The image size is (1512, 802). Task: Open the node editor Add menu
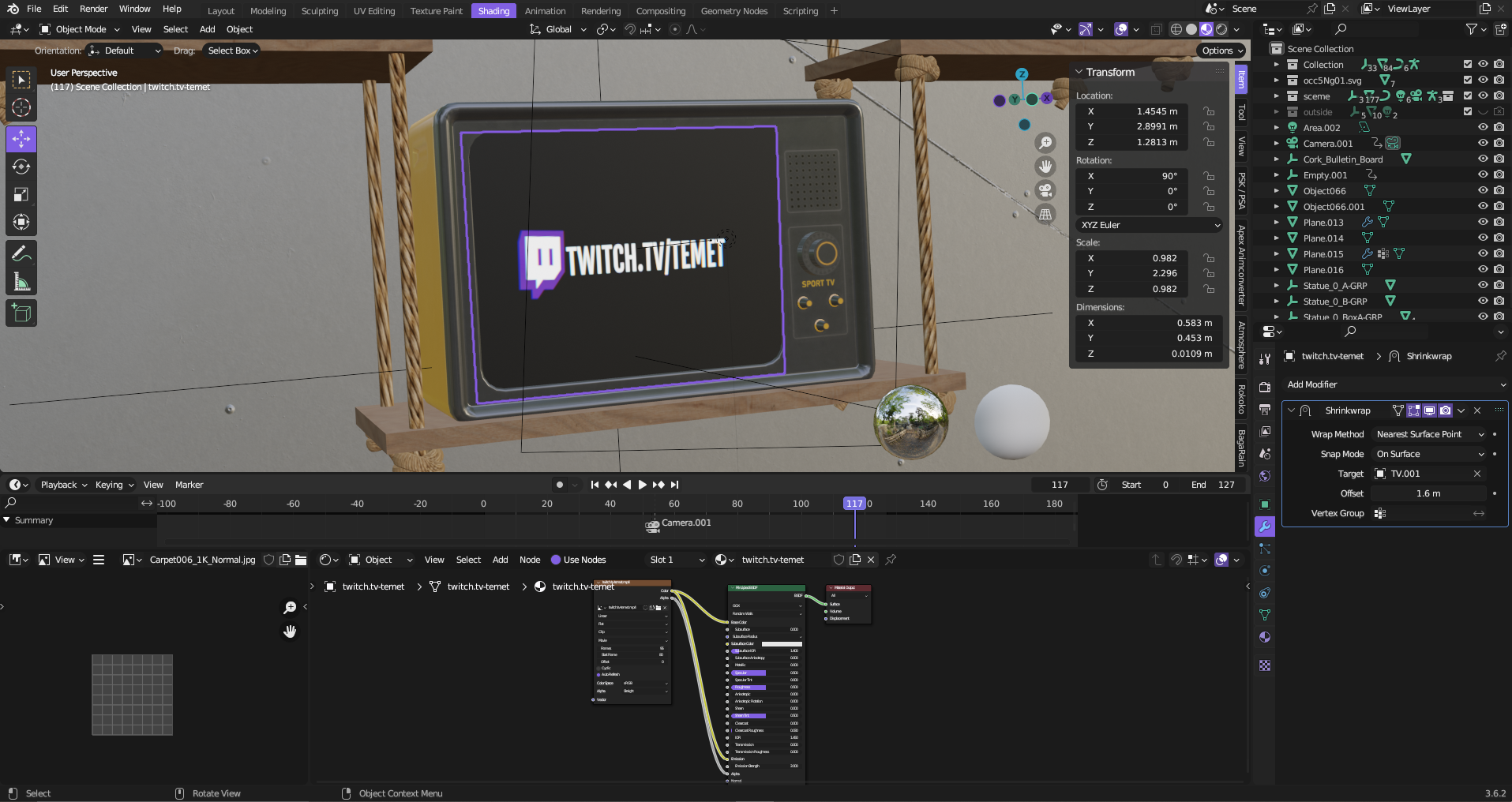[500, 560]
